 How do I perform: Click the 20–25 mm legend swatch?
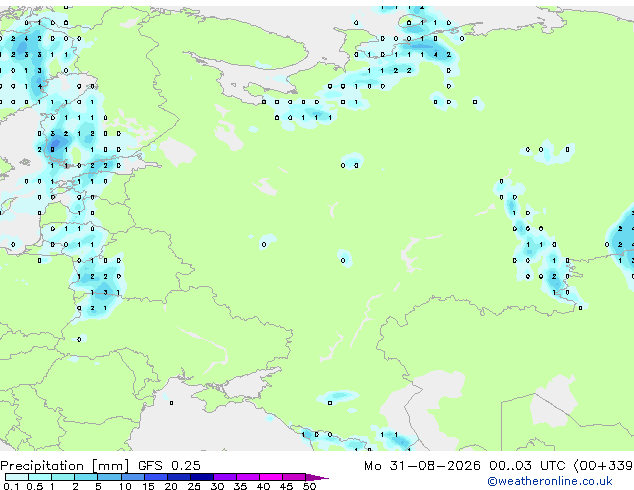tap(178, 477)
